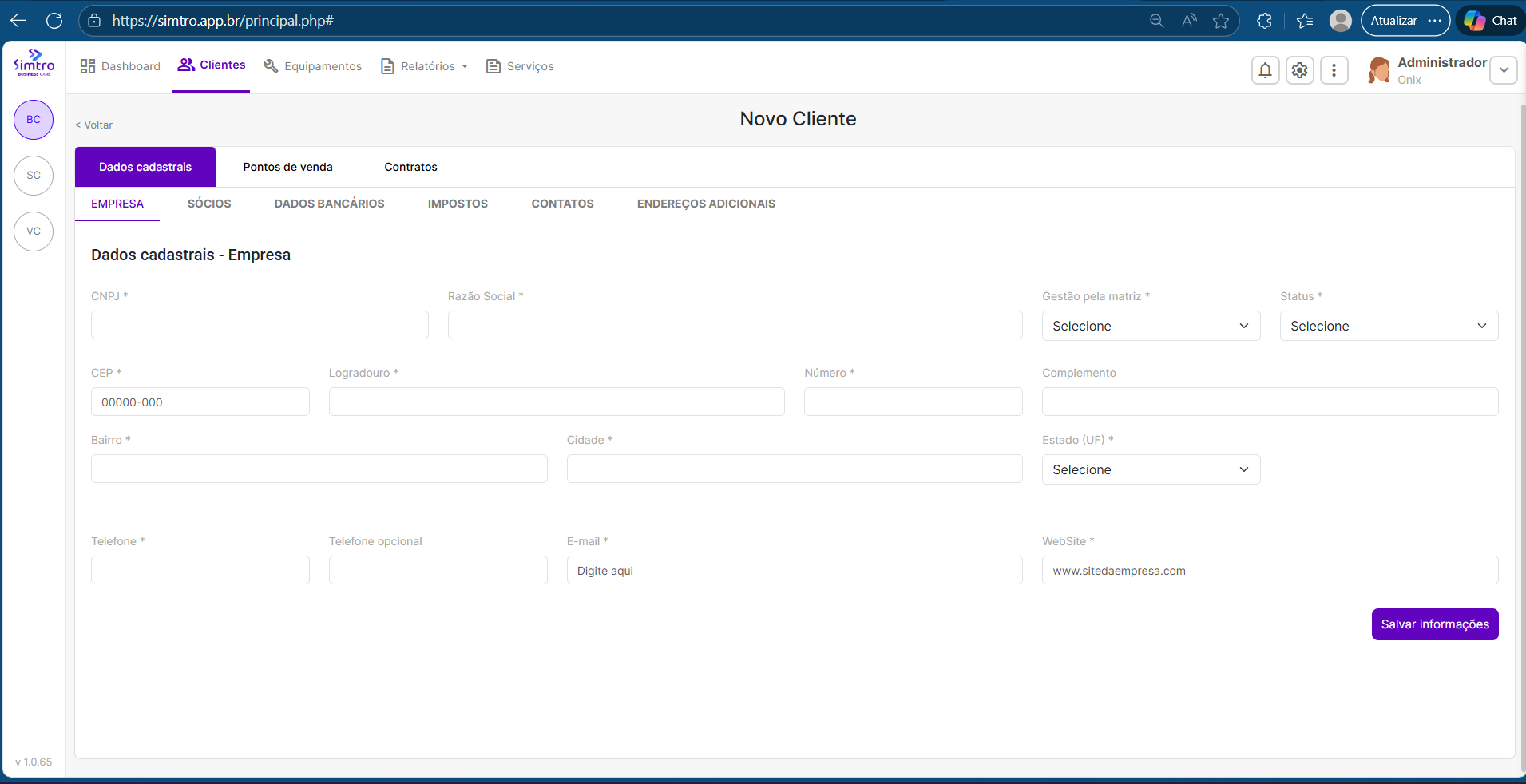Switch to the SÓCIOS sub-tab
Image resolution: width=1526 pixels, height=784 pixels.
coord(209,204)
